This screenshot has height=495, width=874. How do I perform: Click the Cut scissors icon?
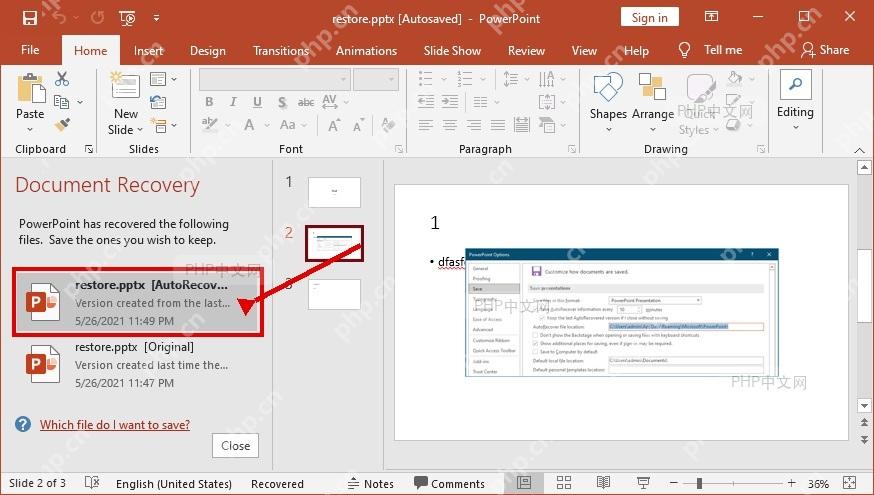point(62,79)
